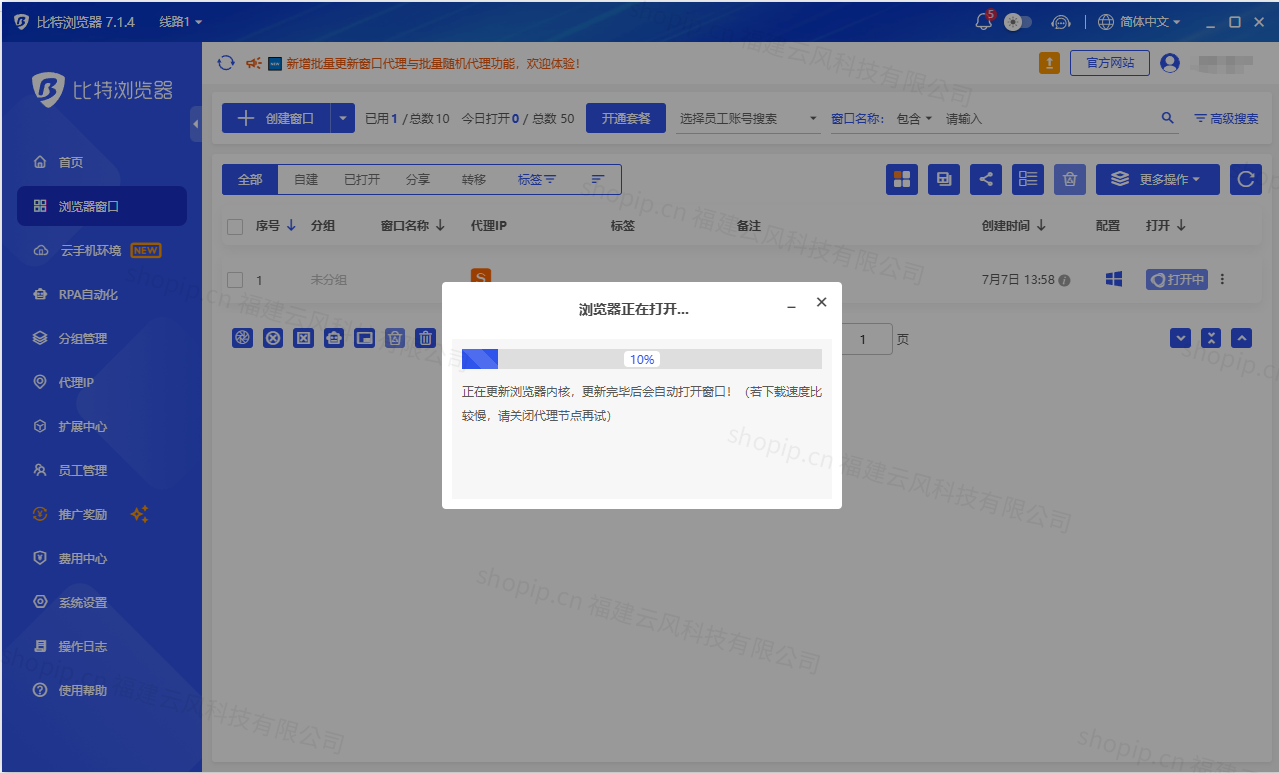
Task: Close the 浏览器正在打开 dialog
Action: click(x=822, y=302)
